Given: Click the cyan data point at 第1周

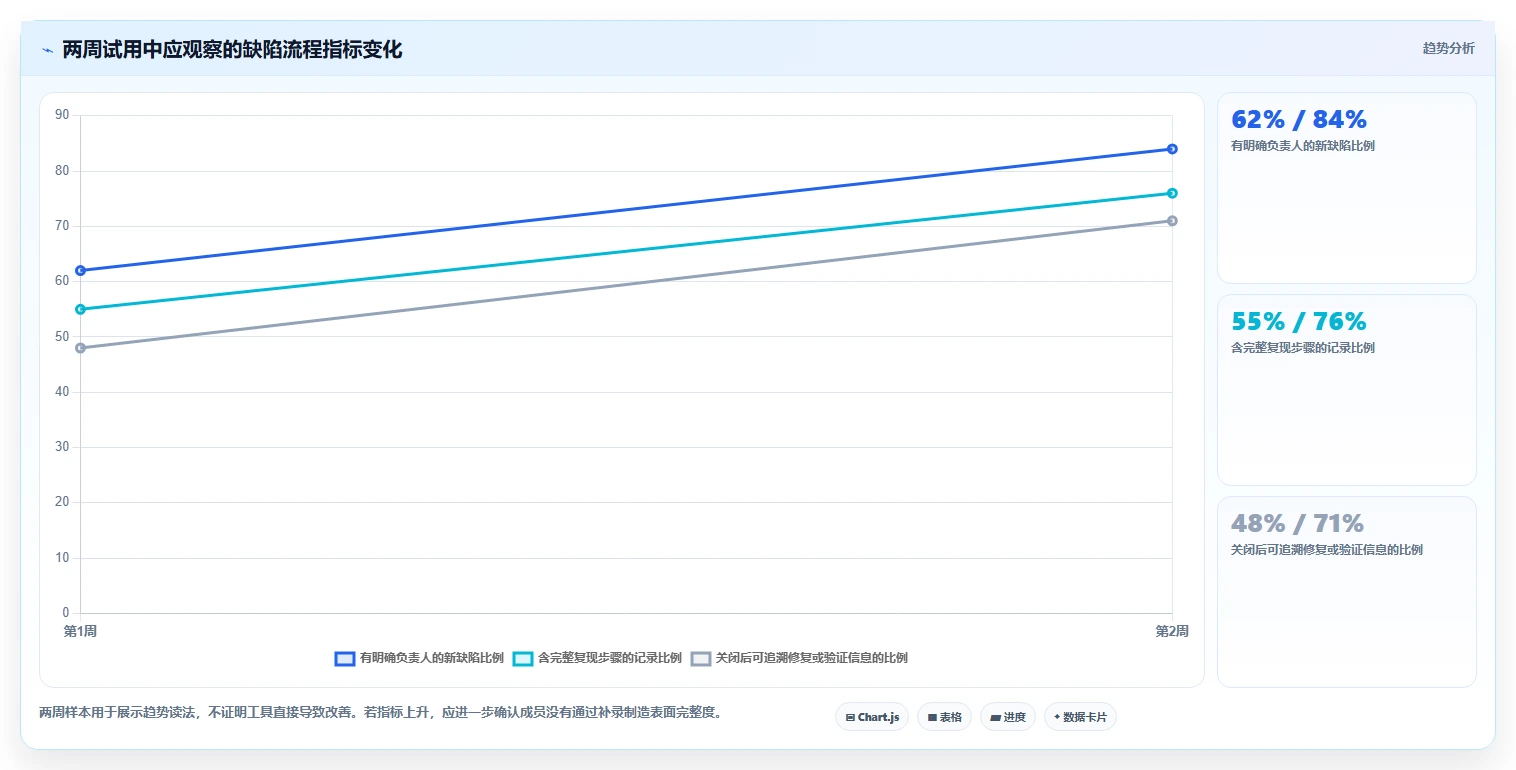Looking at the screenshot, I should [80, 309].
